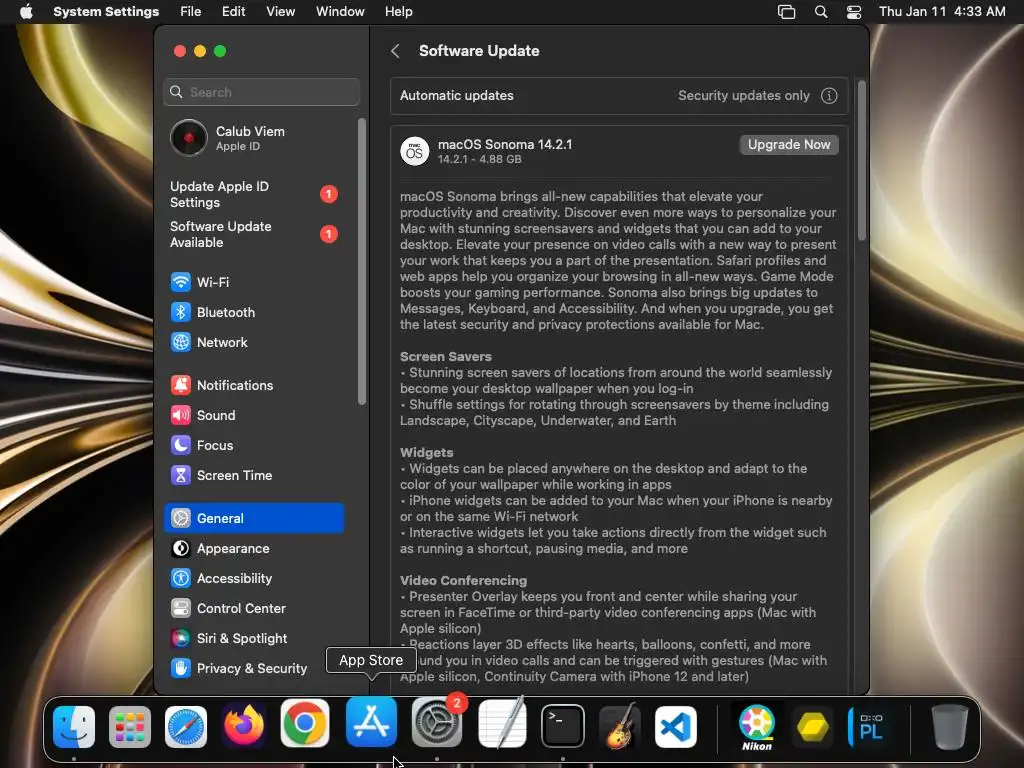Open the Edit menu

[x=233, y=12]
